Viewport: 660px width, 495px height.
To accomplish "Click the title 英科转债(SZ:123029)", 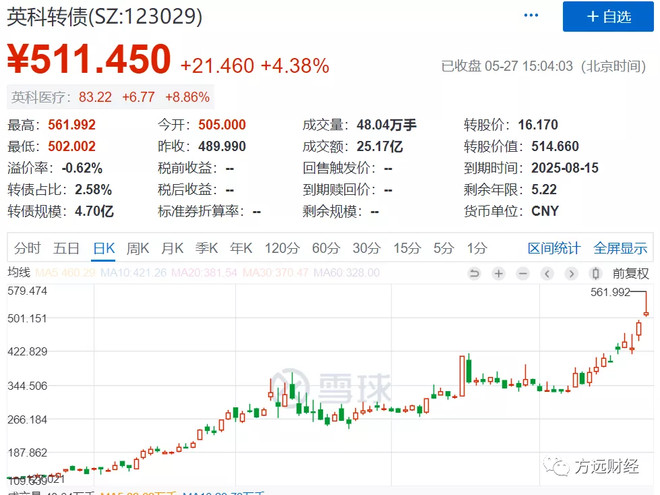I will click(x=104, y=17).
